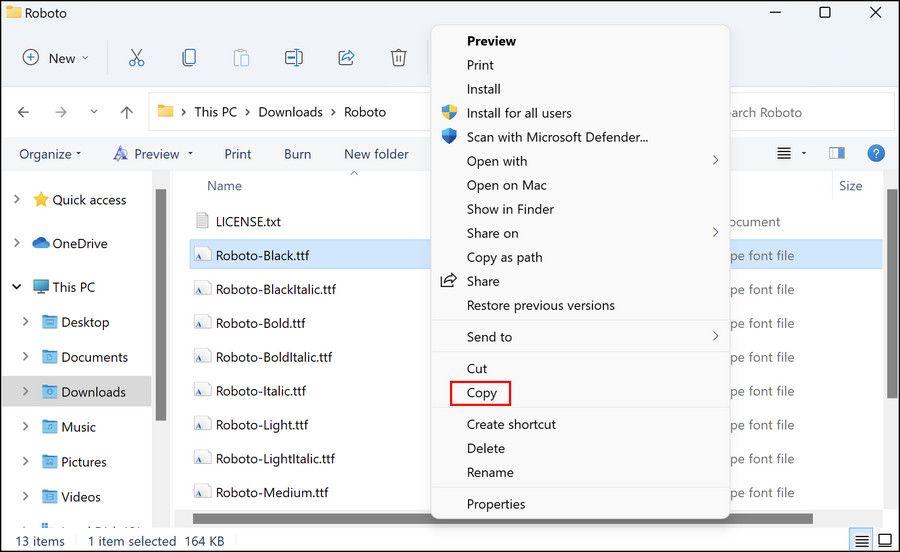The image size is (900, 552).
Task: Select Install for all users
Action: point(580,113)
